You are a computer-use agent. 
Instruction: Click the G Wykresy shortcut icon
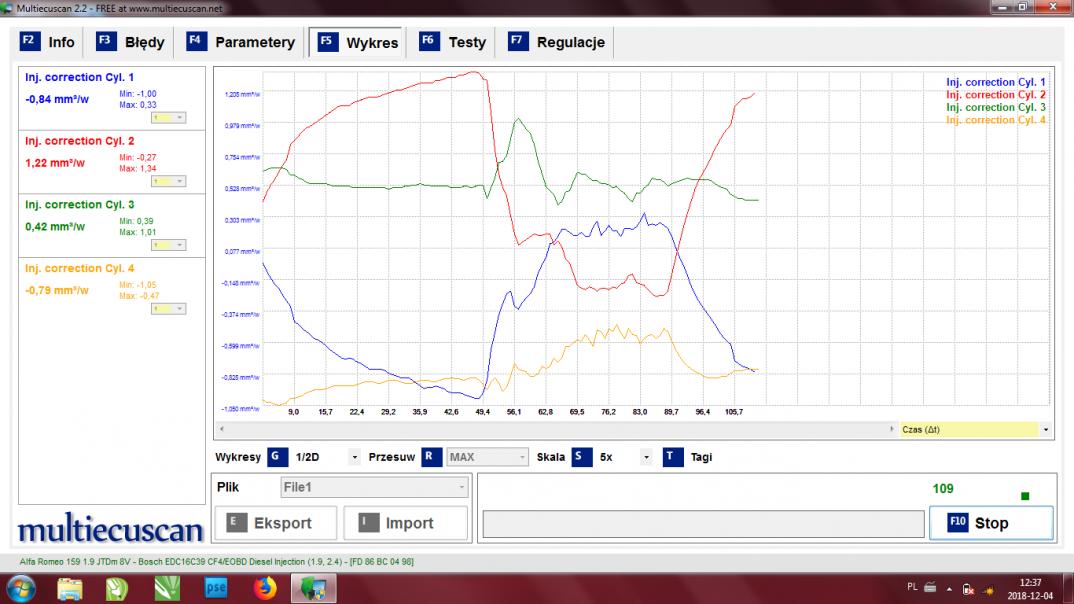click(277, 457)
